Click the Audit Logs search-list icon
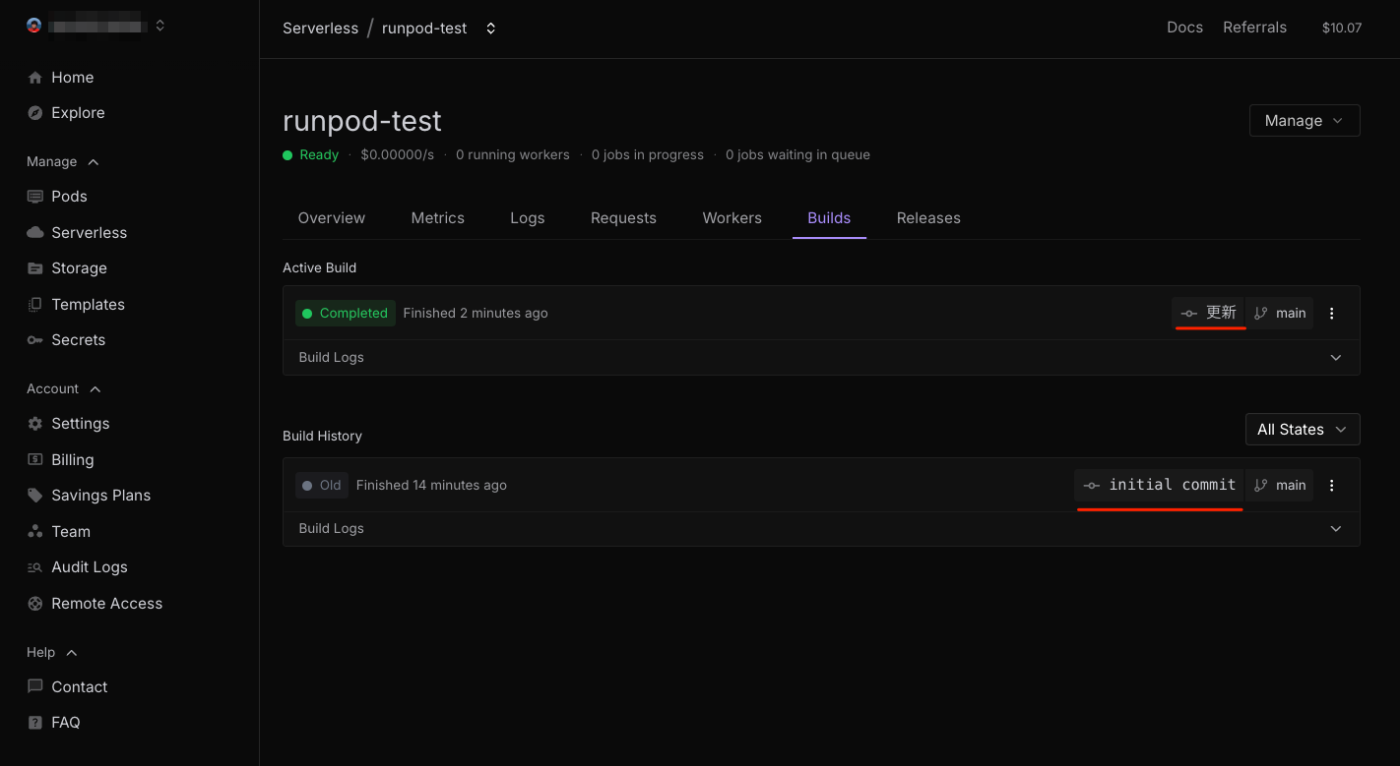The height and width of the screenshot is (766, 1400). pos(35,567)
